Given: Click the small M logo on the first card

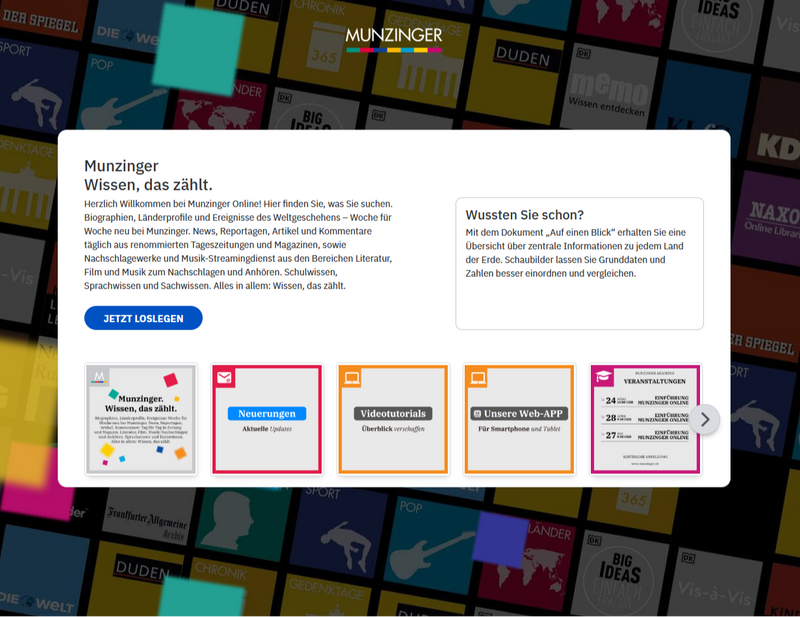Looking at the screenshot, I should coord(99,377).
